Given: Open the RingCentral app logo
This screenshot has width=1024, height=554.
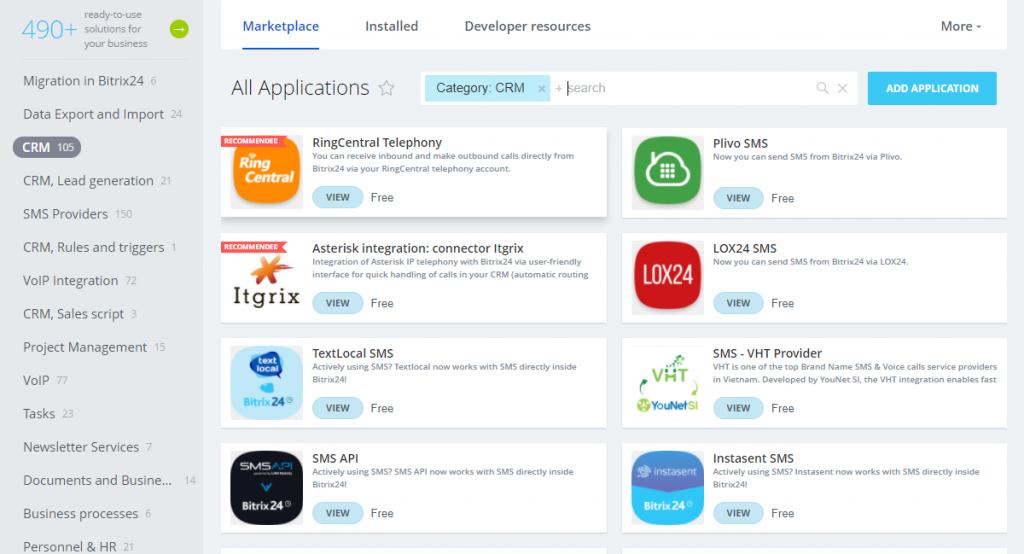Looking at the screenshot, I should (266, 171).
